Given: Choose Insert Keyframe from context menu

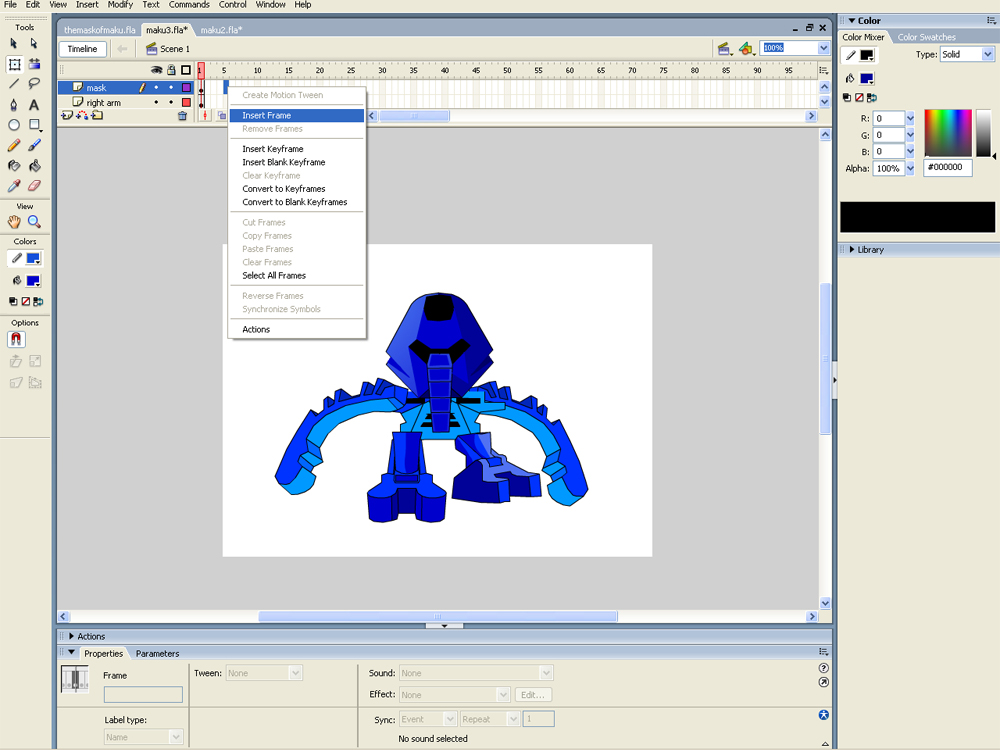Looking at the screenshot, I should click(272, 149).
